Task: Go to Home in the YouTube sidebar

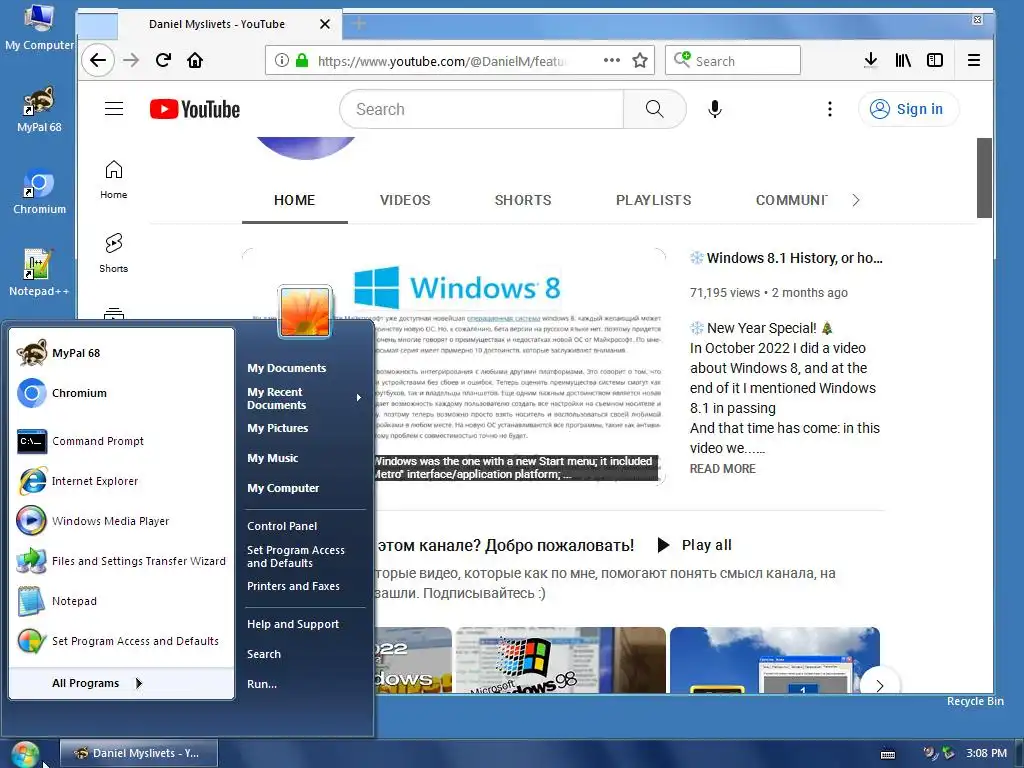Action: (114, 180)
